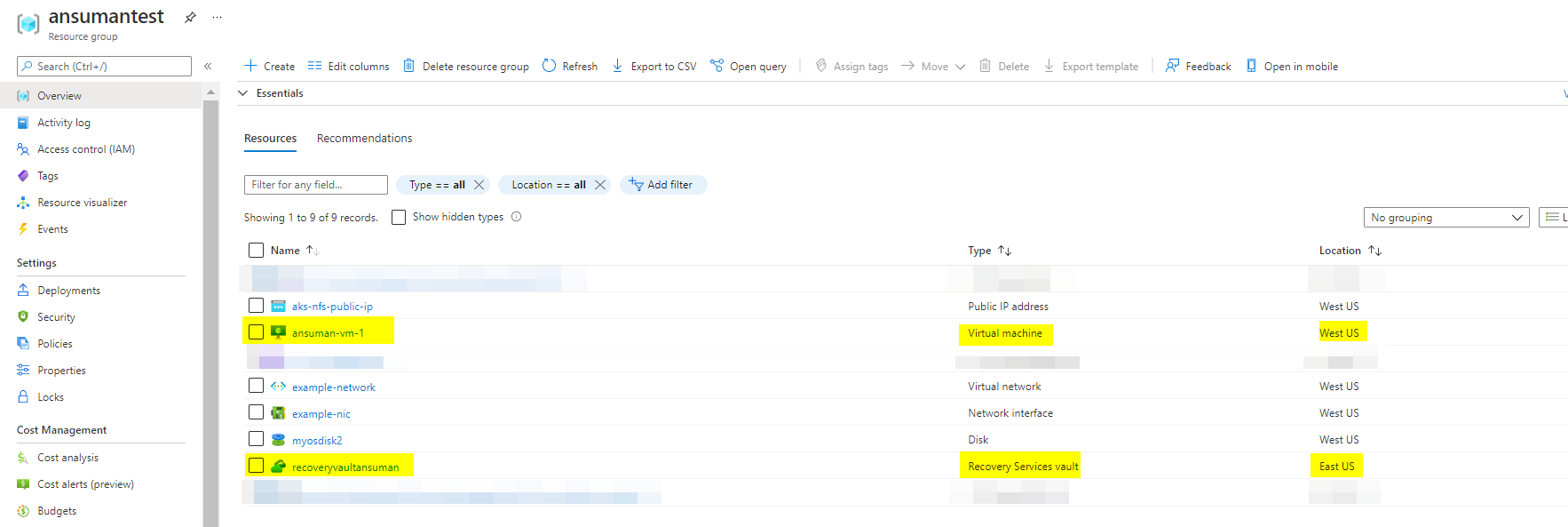Collapse the sidebar with double chevron
This screenshot has width=1568, height=527.
tap(208, 66)
